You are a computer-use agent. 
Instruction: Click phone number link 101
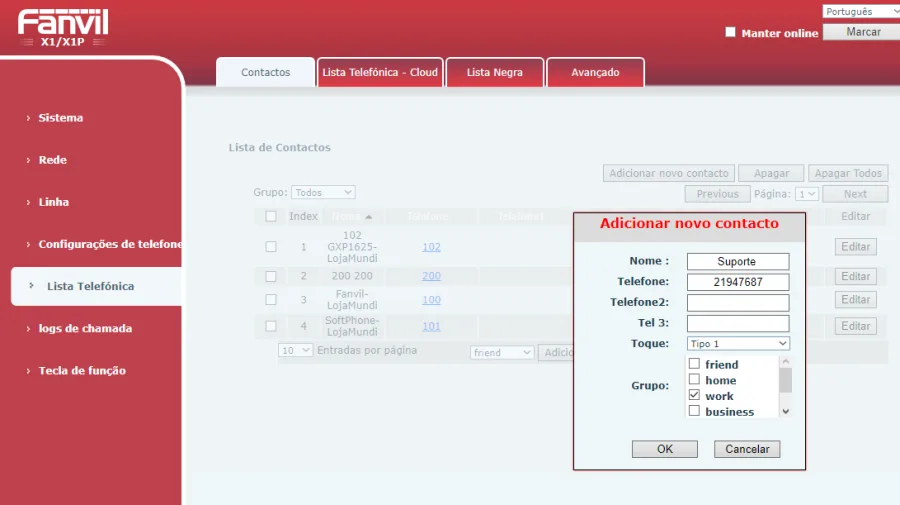click(431, 326)
